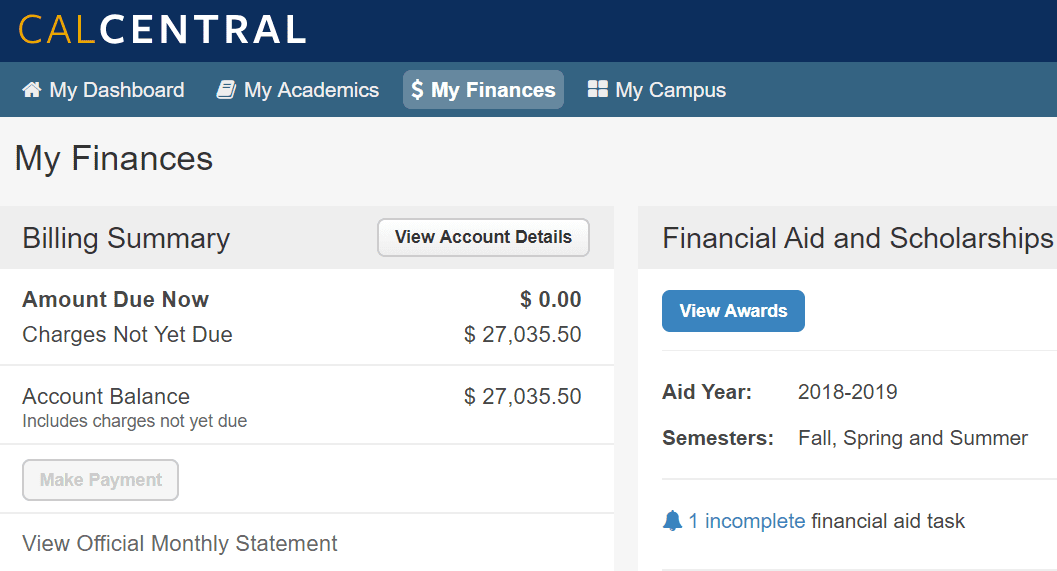The image size is (1057, 571).
Task: Click the CalCentral logo
Action: [x=162, y=30]
